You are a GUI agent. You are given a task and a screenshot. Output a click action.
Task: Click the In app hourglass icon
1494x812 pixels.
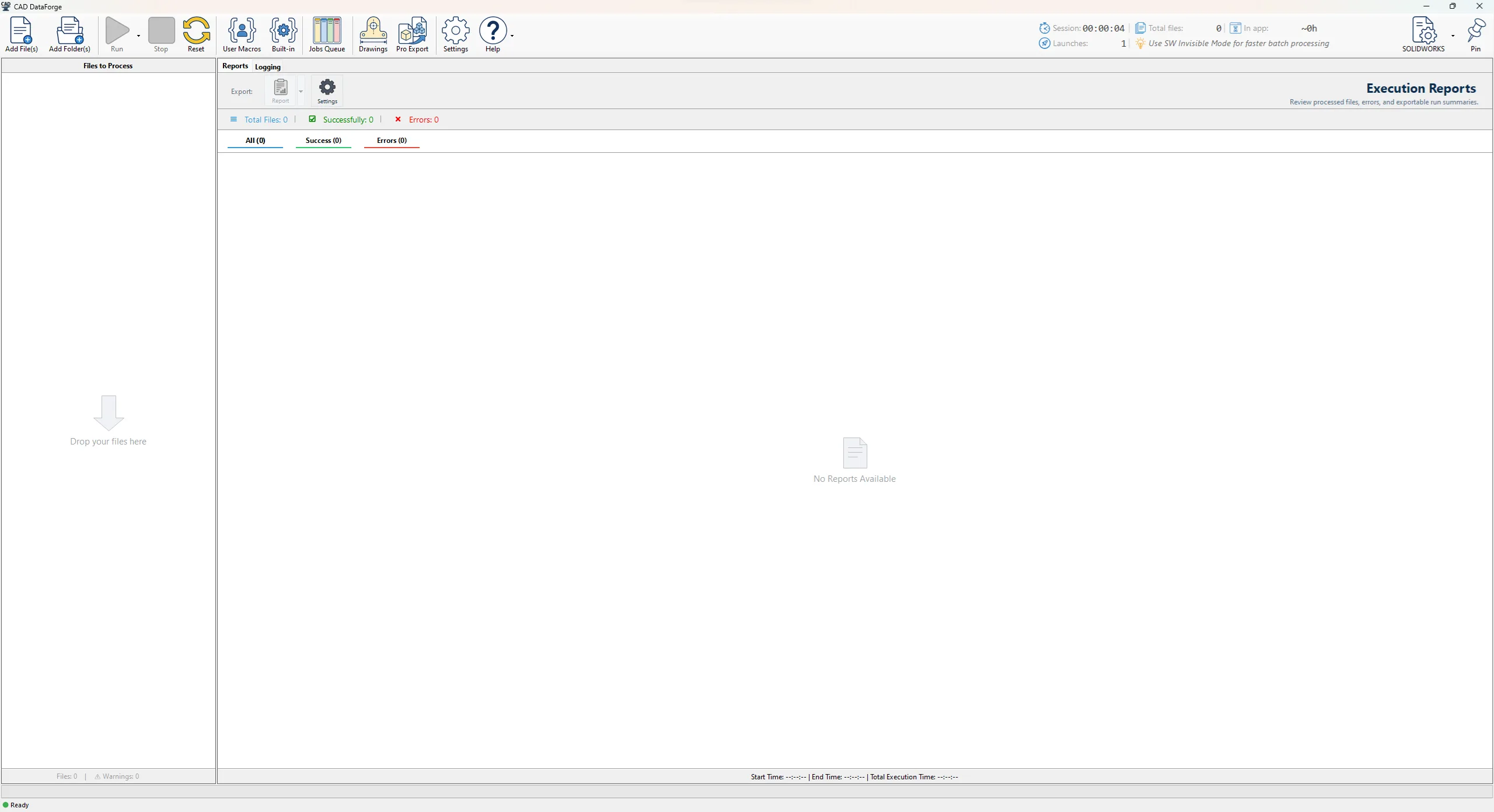point(1235,28)
